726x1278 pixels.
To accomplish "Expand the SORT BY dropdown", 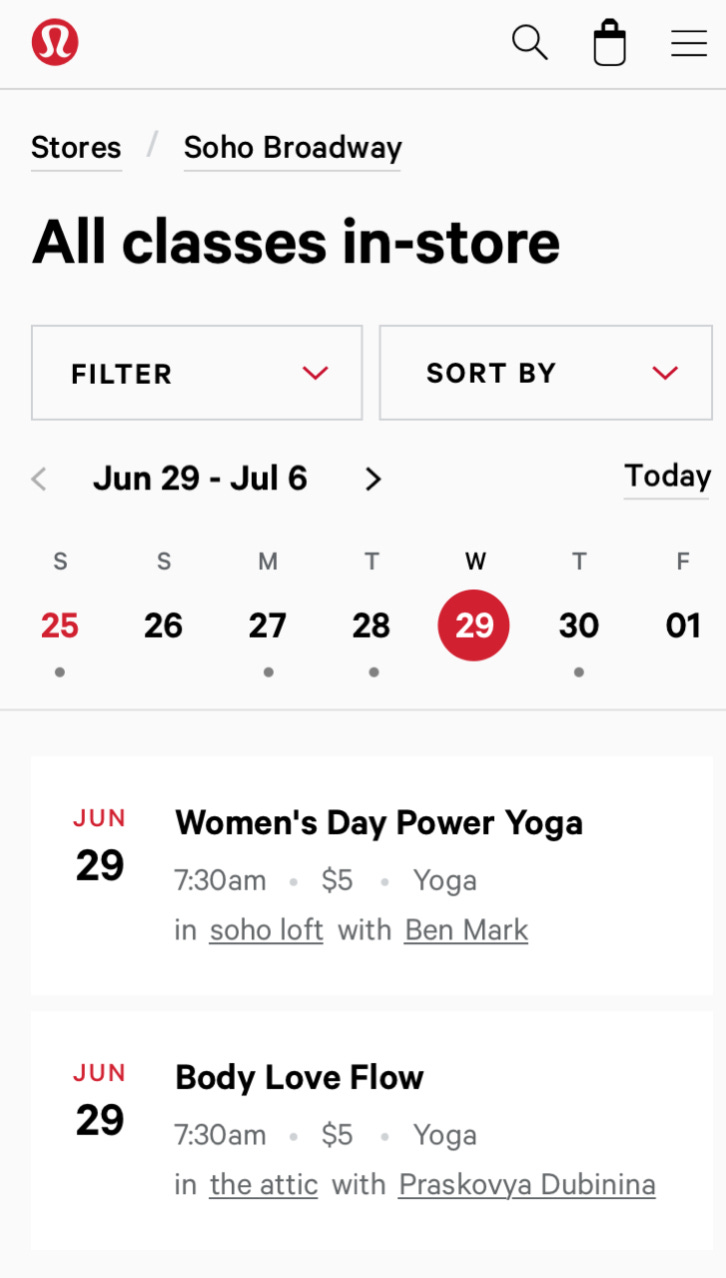I will (x=545, y=373).
